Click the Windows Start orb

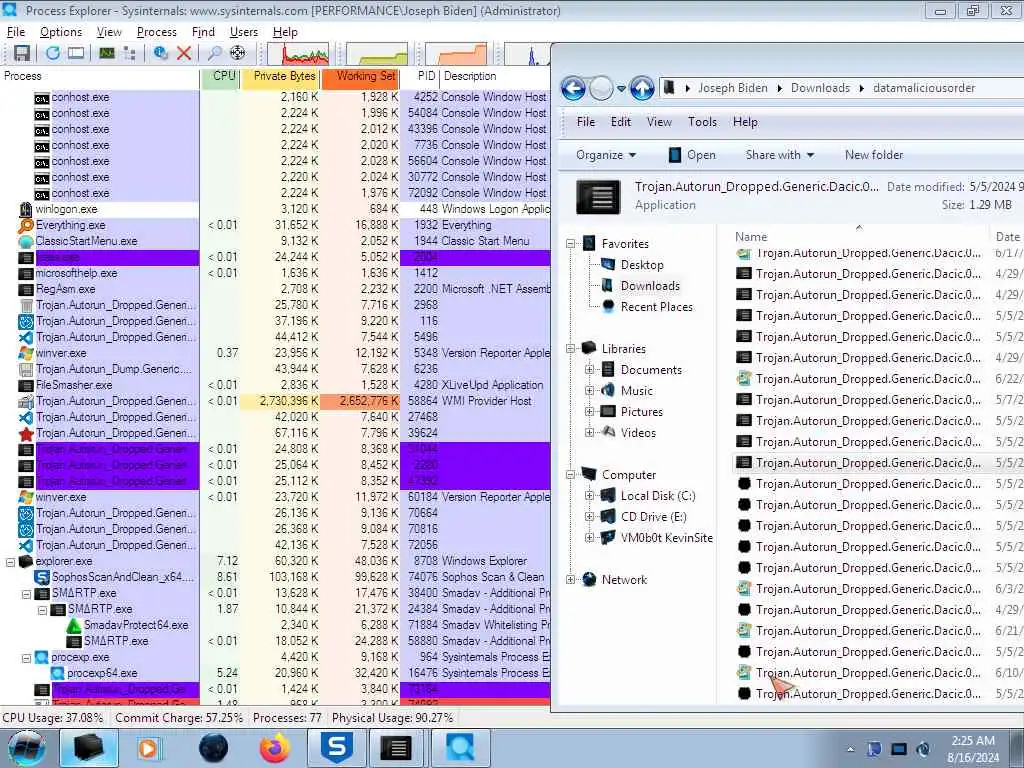point(26,748)
